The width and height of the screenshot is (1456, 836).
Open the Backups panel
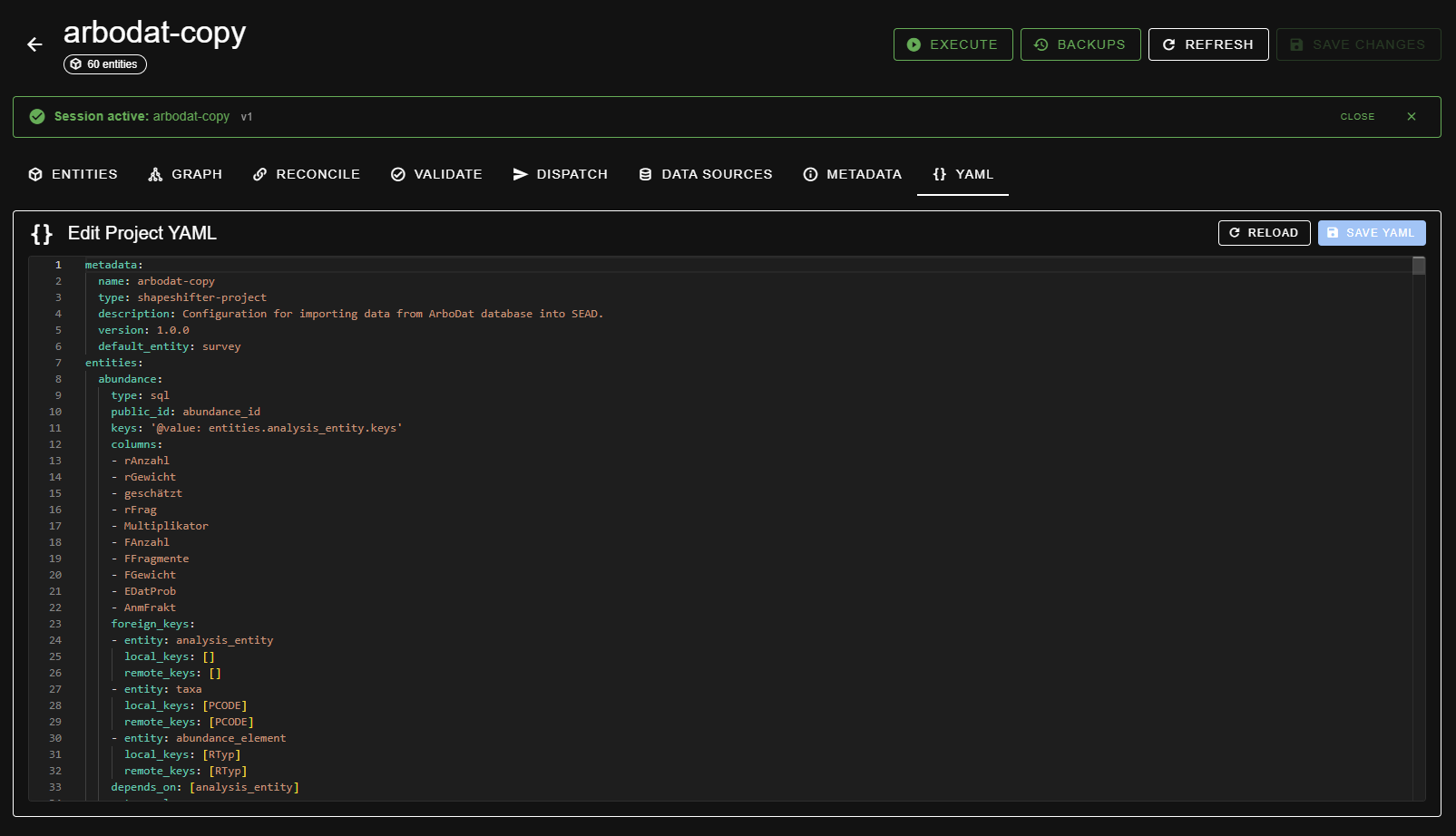click(1080, 44)
